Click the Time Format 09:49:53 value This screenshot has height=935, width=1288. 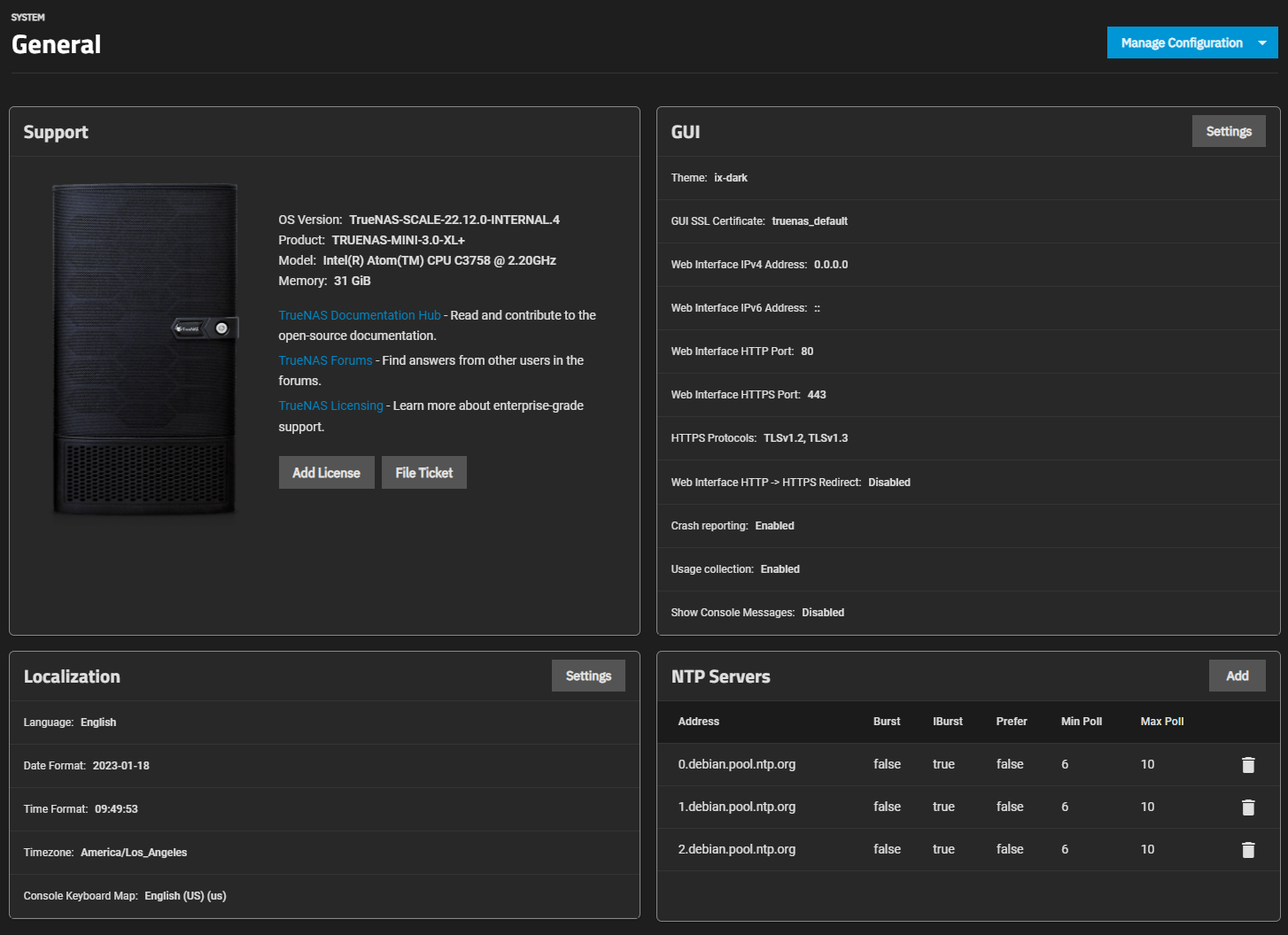pos(116,809)
